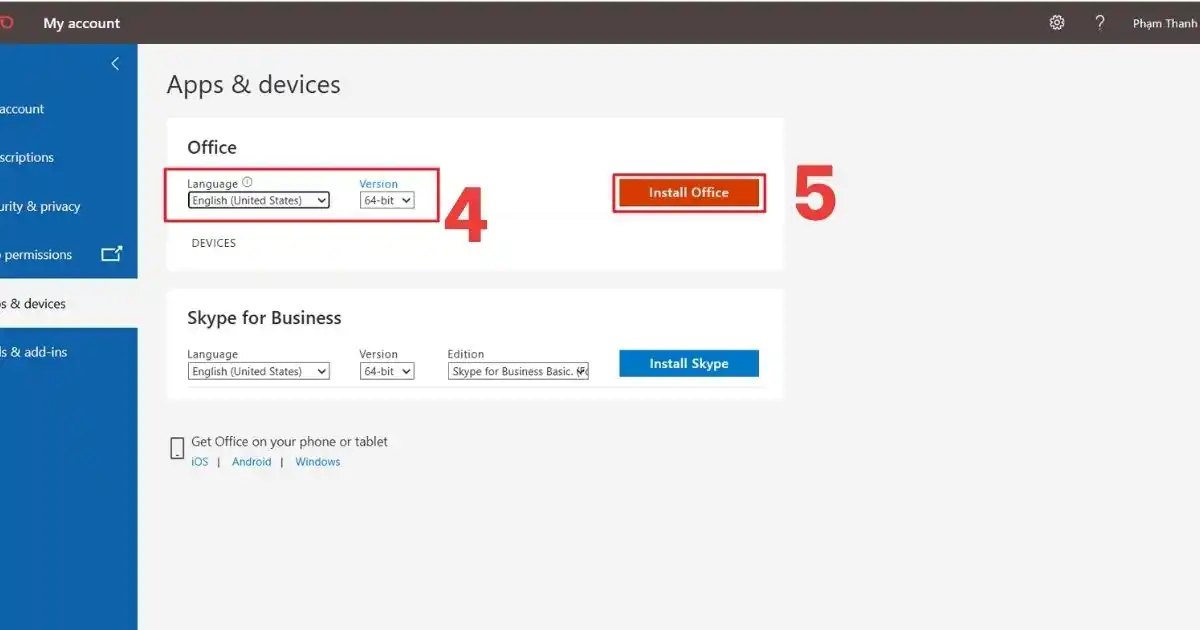Collapse the sidebar with the chevron arrow
This screenshot has height=630, width=1200.
115,64
